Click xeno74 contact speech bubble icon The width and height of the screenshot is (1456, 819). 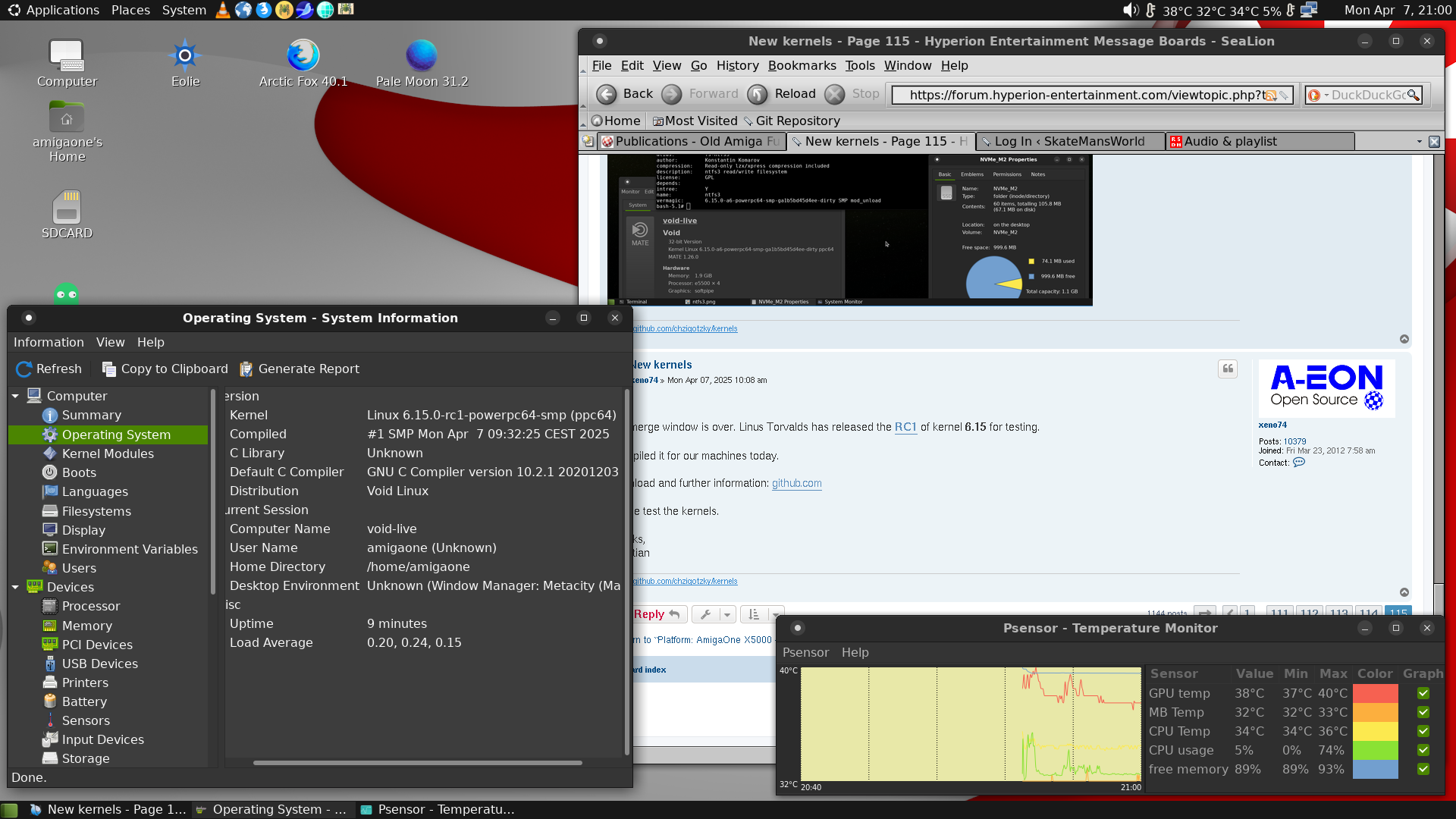pyautogui.click(x=1299, y=463)
